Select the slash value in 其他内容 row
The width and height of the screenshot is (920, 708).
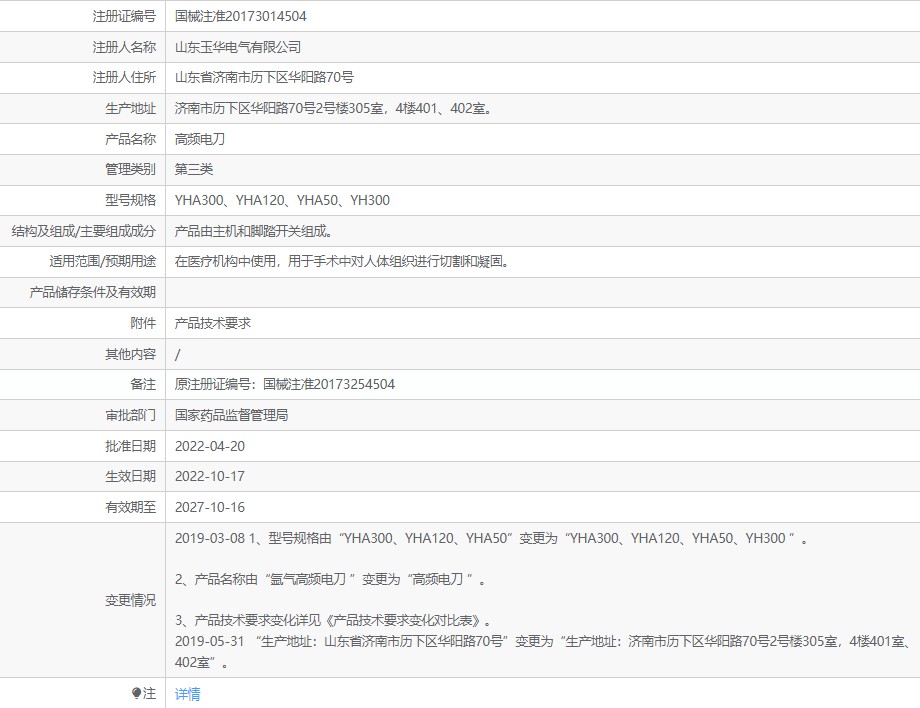(x=178, y=354)
